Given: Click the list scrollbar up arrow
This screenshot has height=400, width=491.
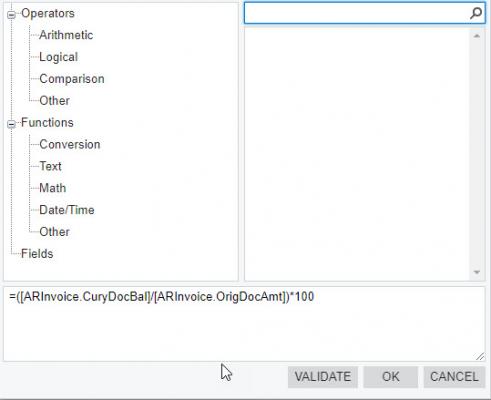Looking at the screenshot, I should click(477, 36).
